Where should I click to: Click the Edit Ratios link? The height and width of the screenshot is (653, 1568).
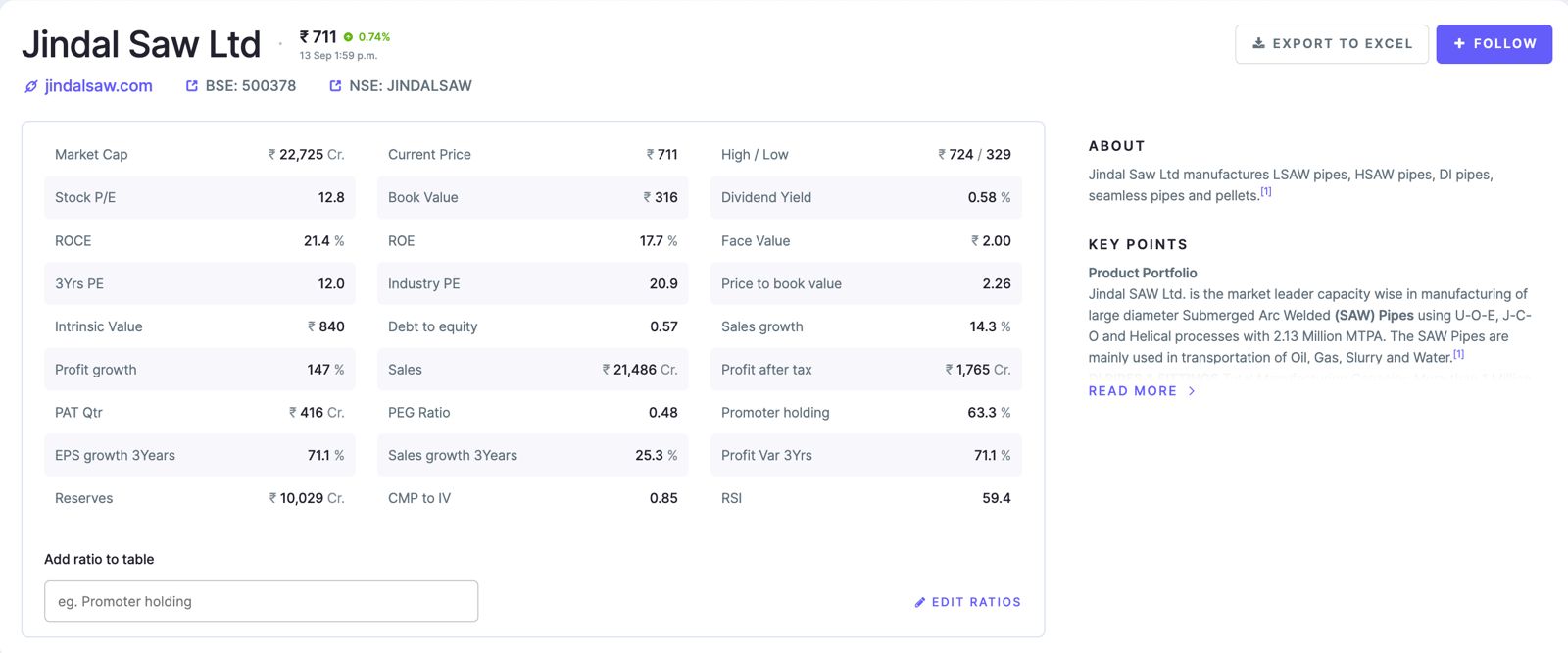[967, 602]
